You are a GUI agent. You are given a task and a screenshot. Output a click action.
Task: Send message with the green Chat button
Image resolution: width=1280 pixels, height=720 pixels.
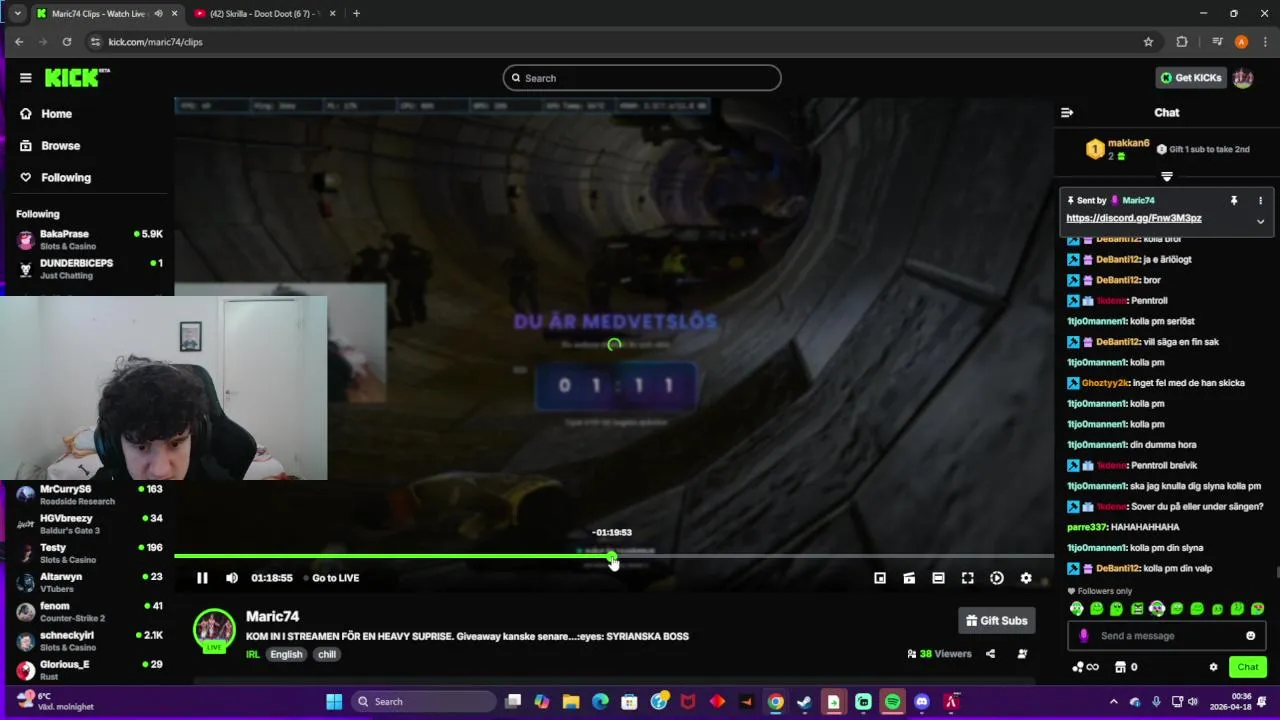tap(1248, 667)
